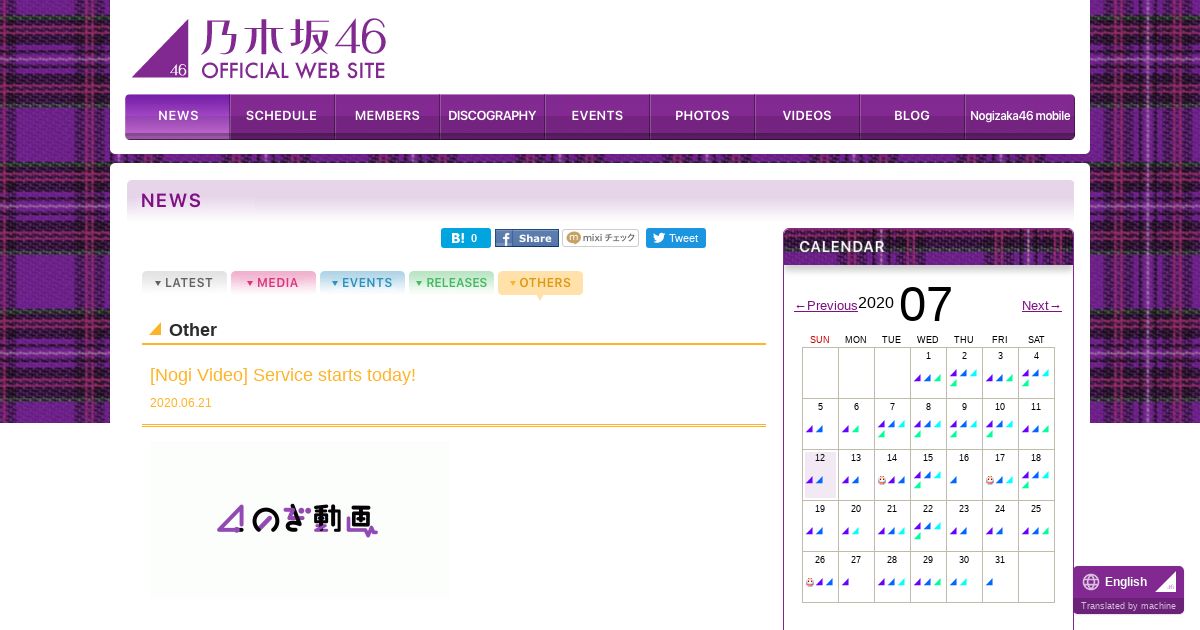The height and width of the screenshot is (630, 1200).
Task: Tweet this news article
Action: (x=676, y=238)
